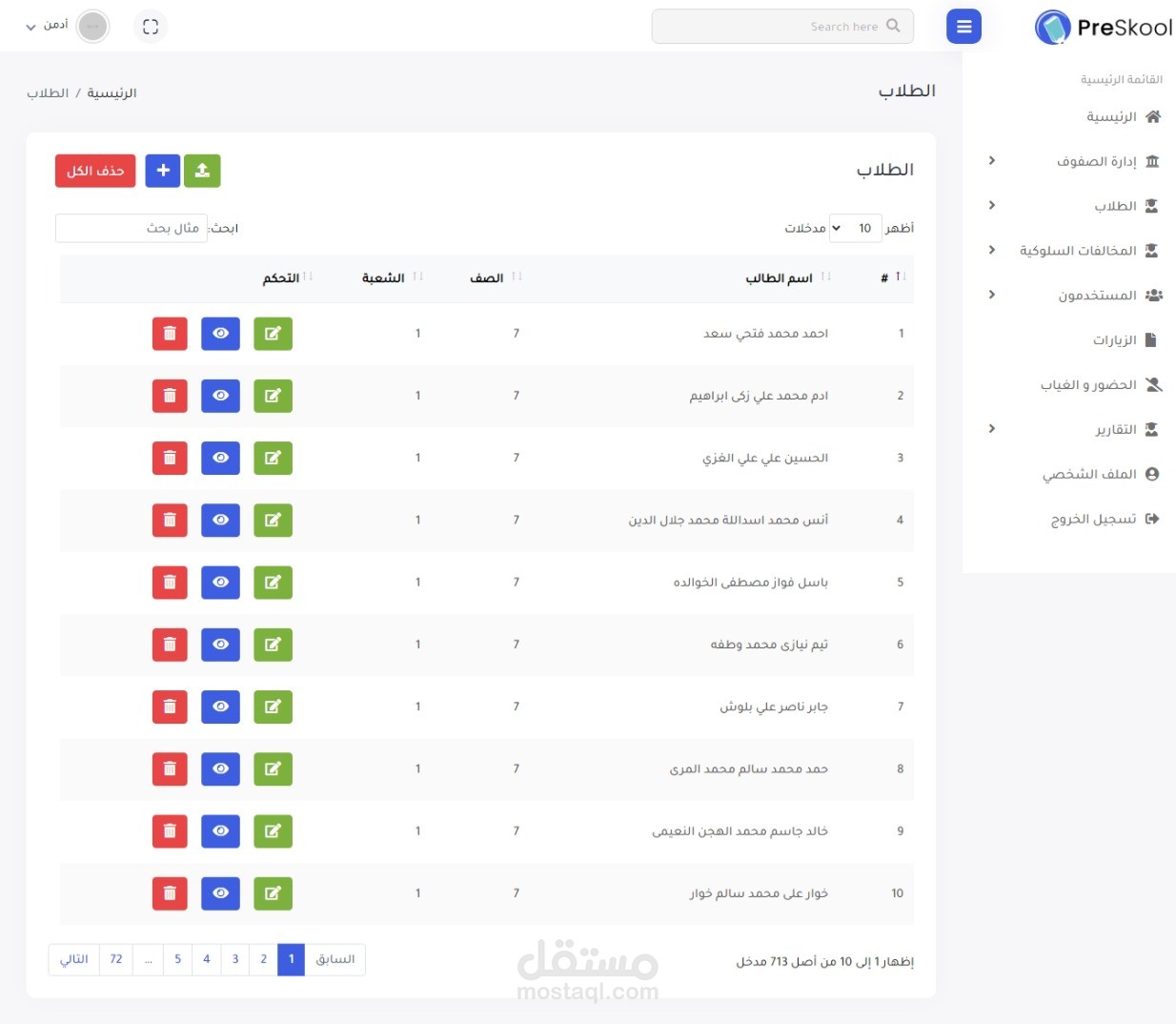The height and width of the screenshot is (1024, 1176).
Task: Edit student تيم نيازى محمد وطفه
Action: (x=273, y=645)
